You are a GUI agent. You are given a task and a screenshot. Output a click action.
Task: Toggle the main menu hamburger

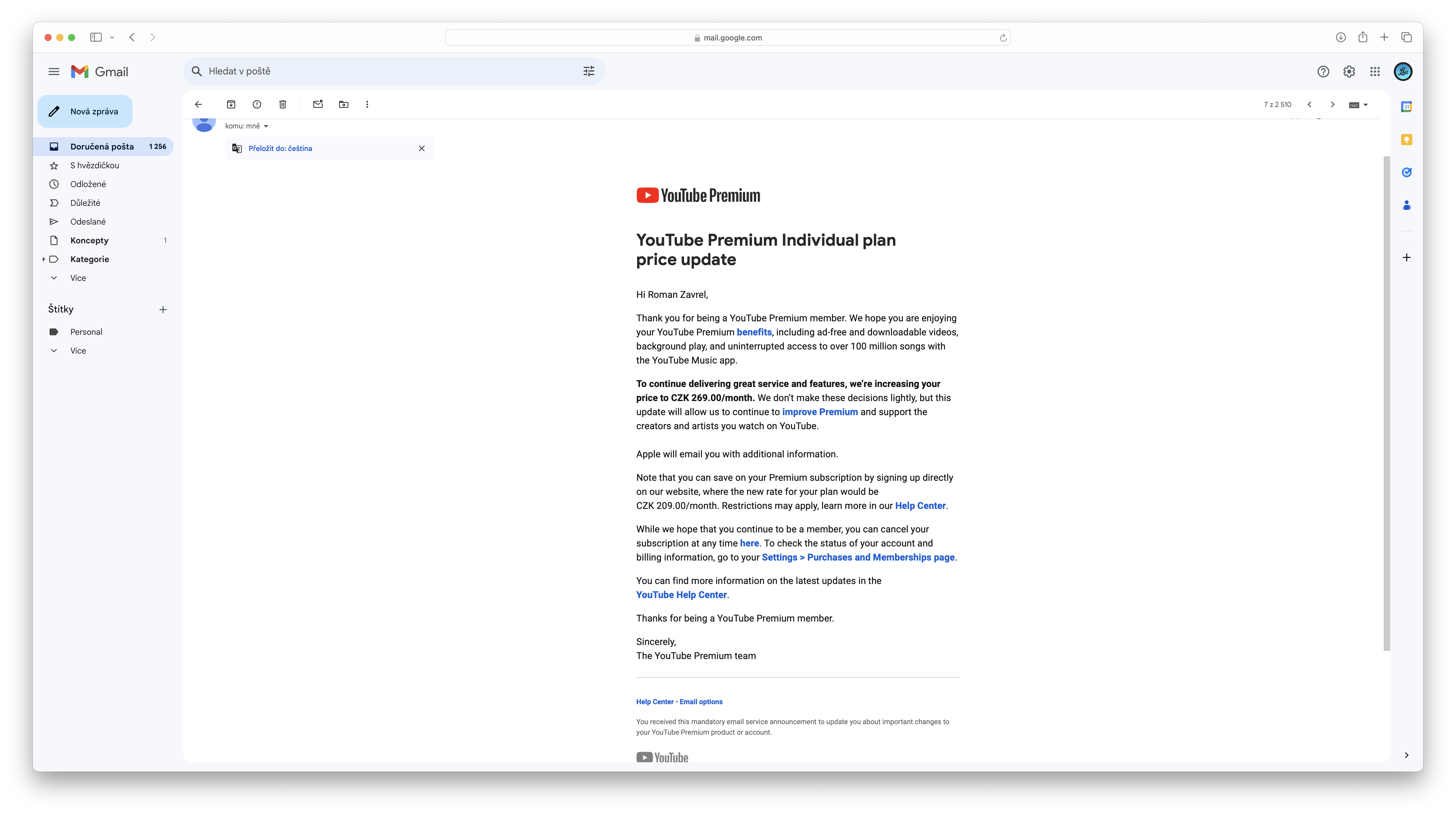54,72
